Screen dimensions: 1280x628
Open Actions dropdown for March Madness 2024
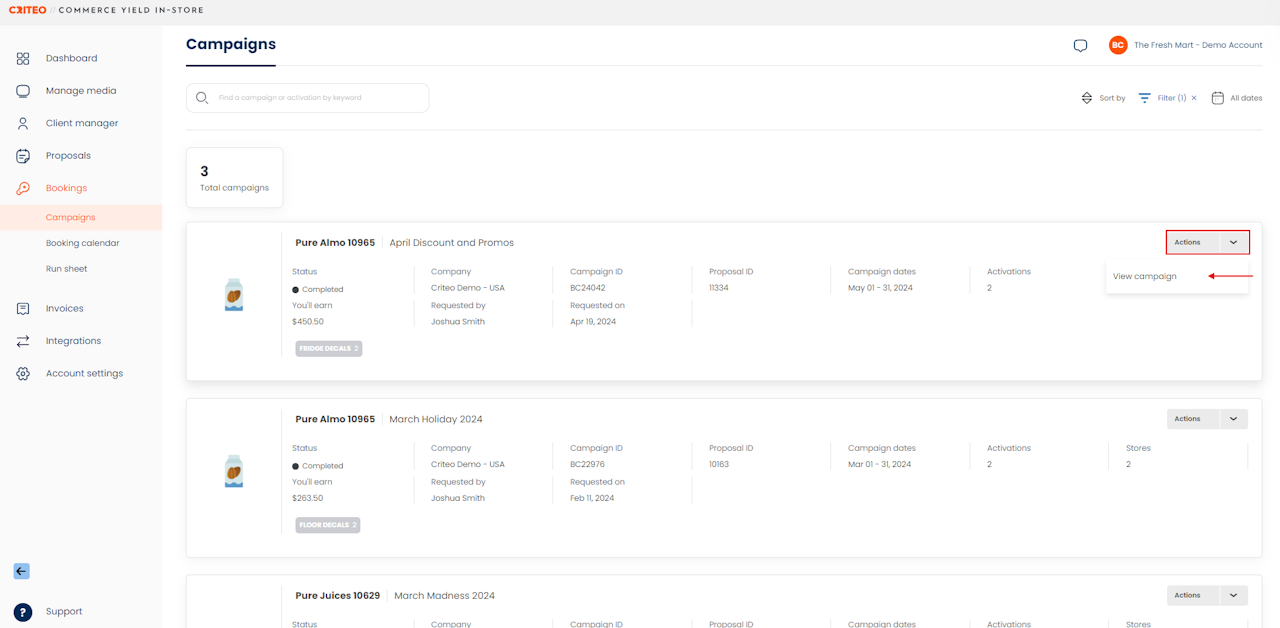(x=1233, y=595)
